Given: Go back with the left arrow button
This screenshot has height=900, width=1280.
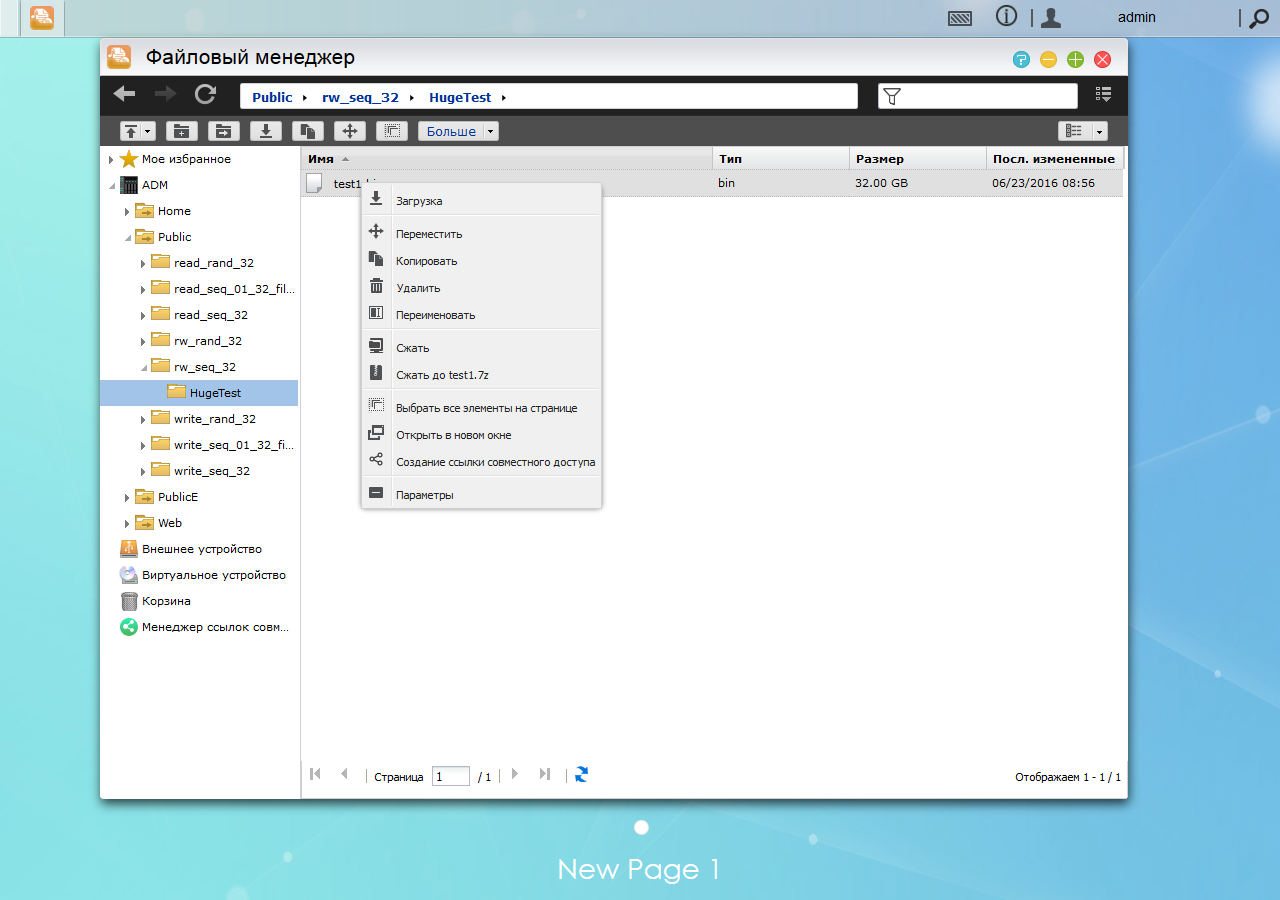Looking at the screenshot, I should coord(124,94).
